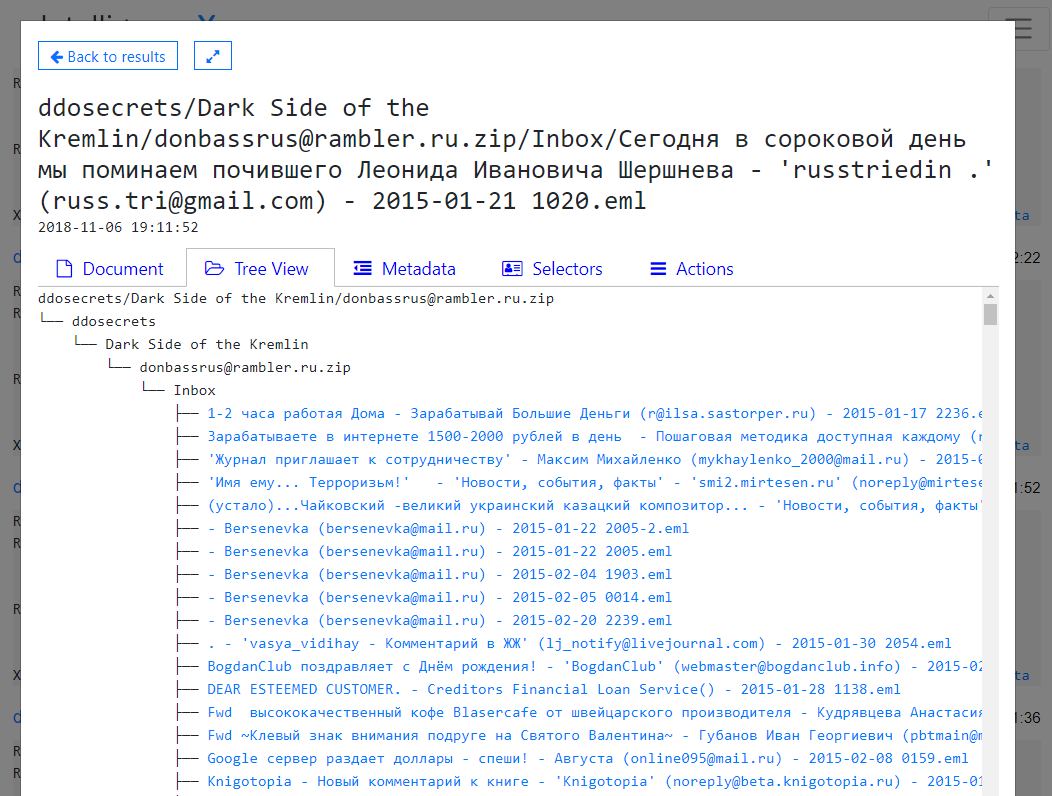The width and height of the screenshot is (1052, 796).
Task: Open the DEAR ESTEEMED CUSTOMER email
Action: point(553,689)
